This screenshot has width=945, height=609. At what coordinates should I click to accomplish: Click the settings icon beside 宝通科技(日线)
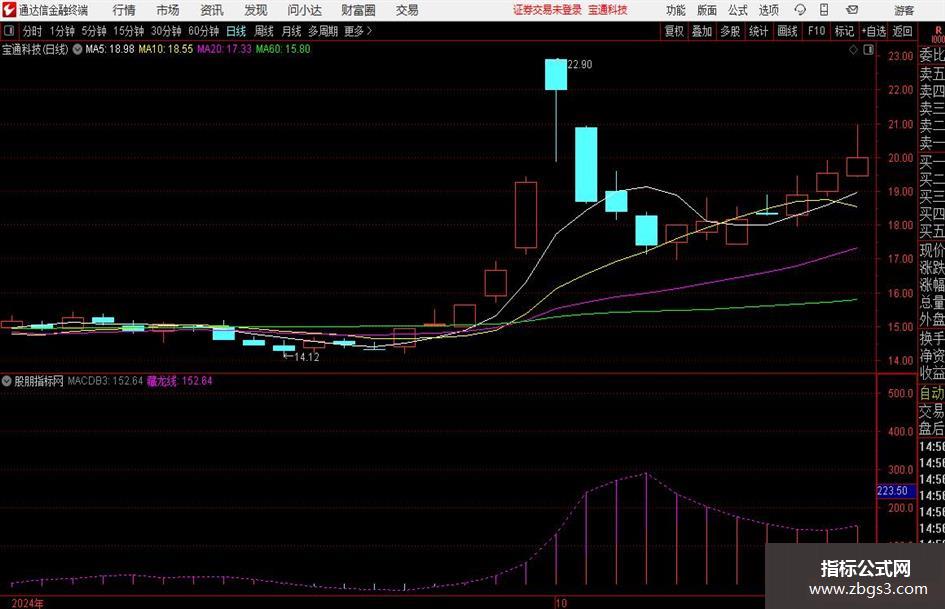pyautogui.click(x=77, y=49)
